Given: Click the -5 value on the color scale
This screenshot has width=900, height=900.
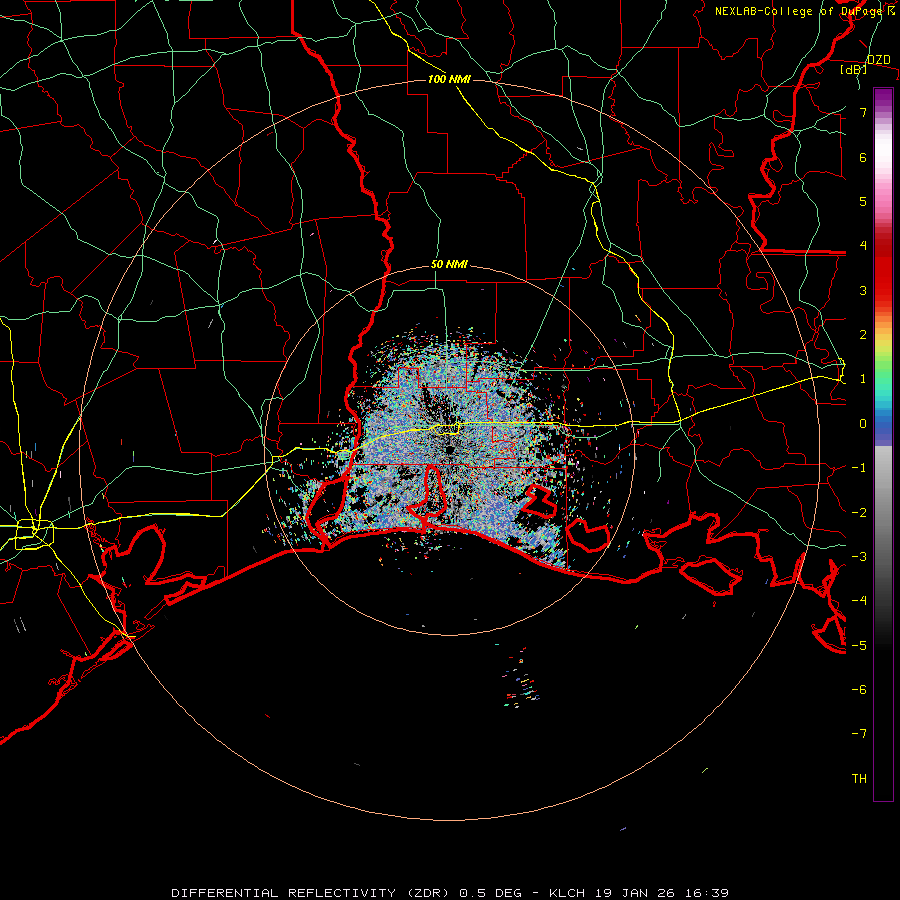Looking at the screenshot, I should click(859, 646).
